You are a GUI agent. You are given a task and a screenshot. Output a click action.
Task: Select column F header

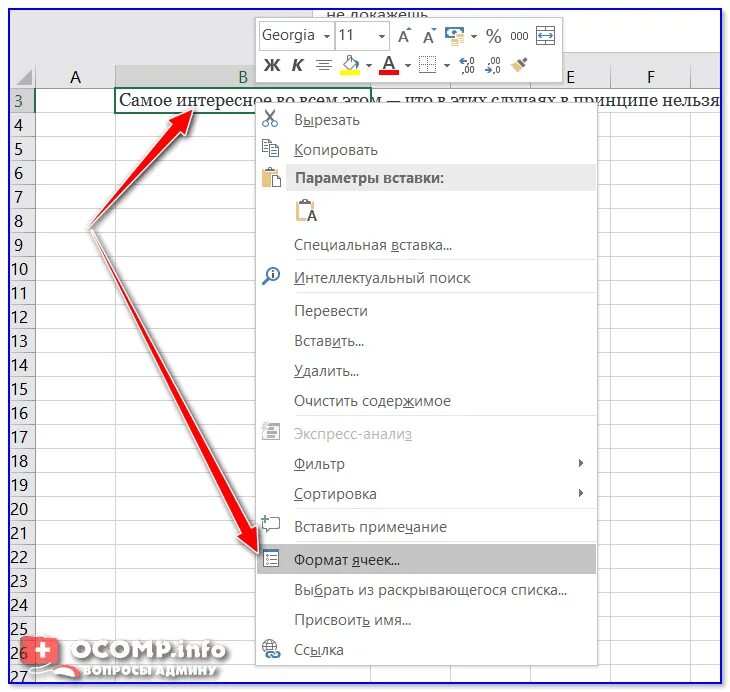[650, 77]
